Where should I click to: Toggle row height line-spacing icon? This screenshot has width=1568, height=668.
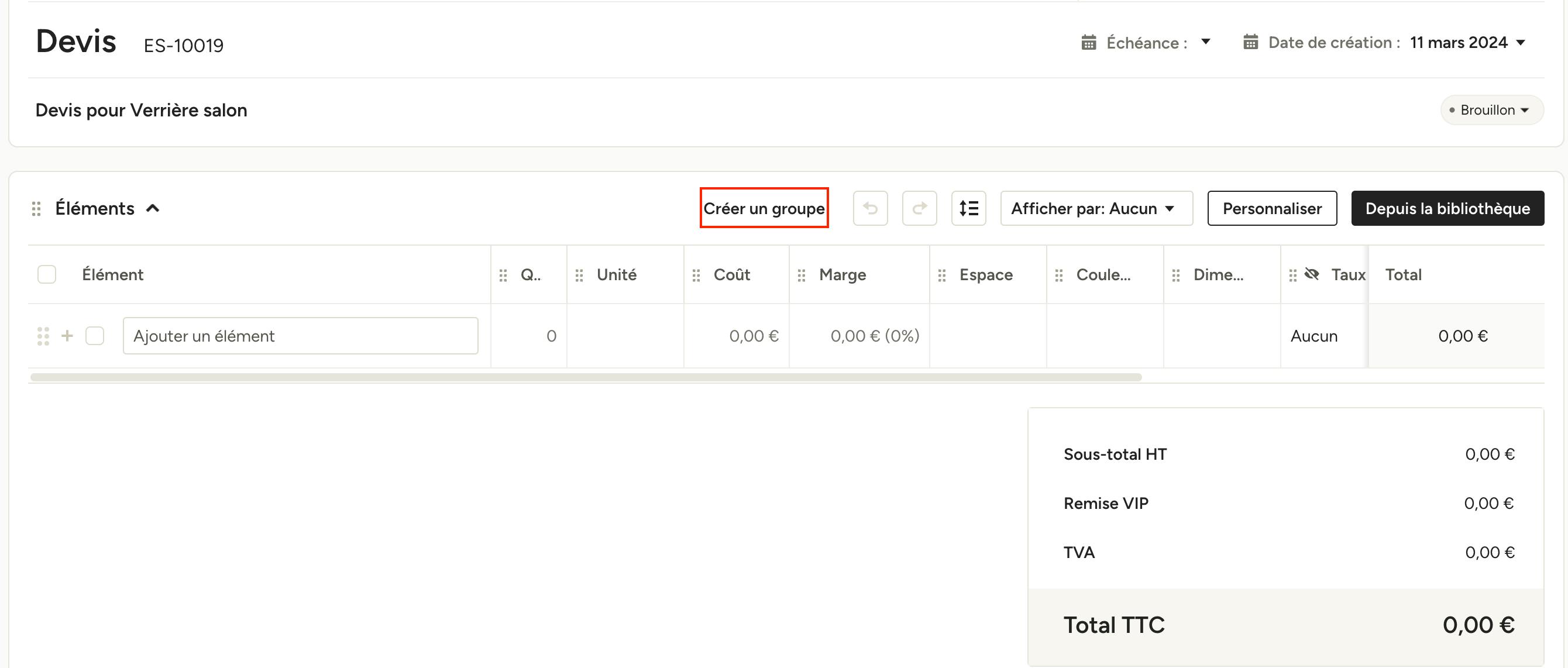point(968,208)
